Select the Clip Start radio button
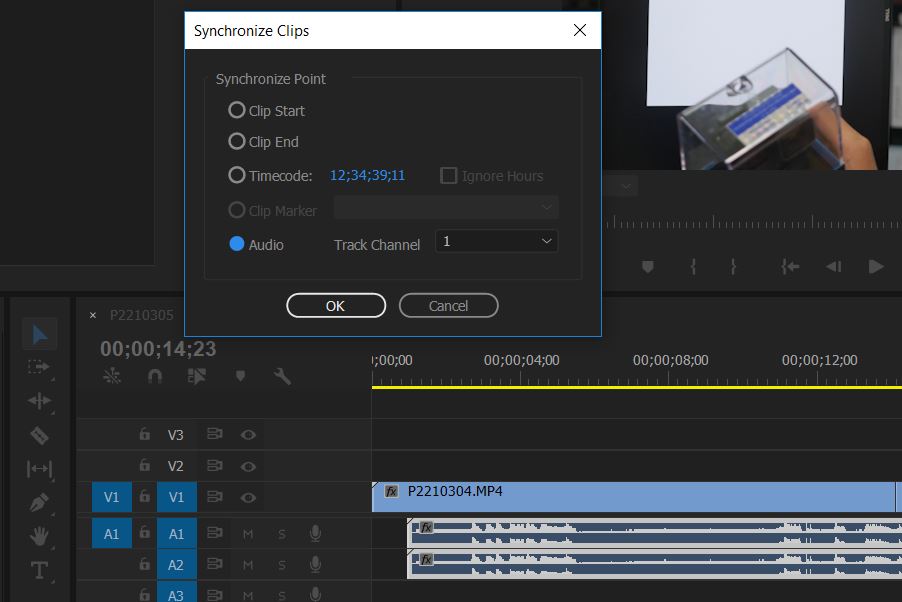Viewport: 902px width, 602px height. [x=237, y=110]
